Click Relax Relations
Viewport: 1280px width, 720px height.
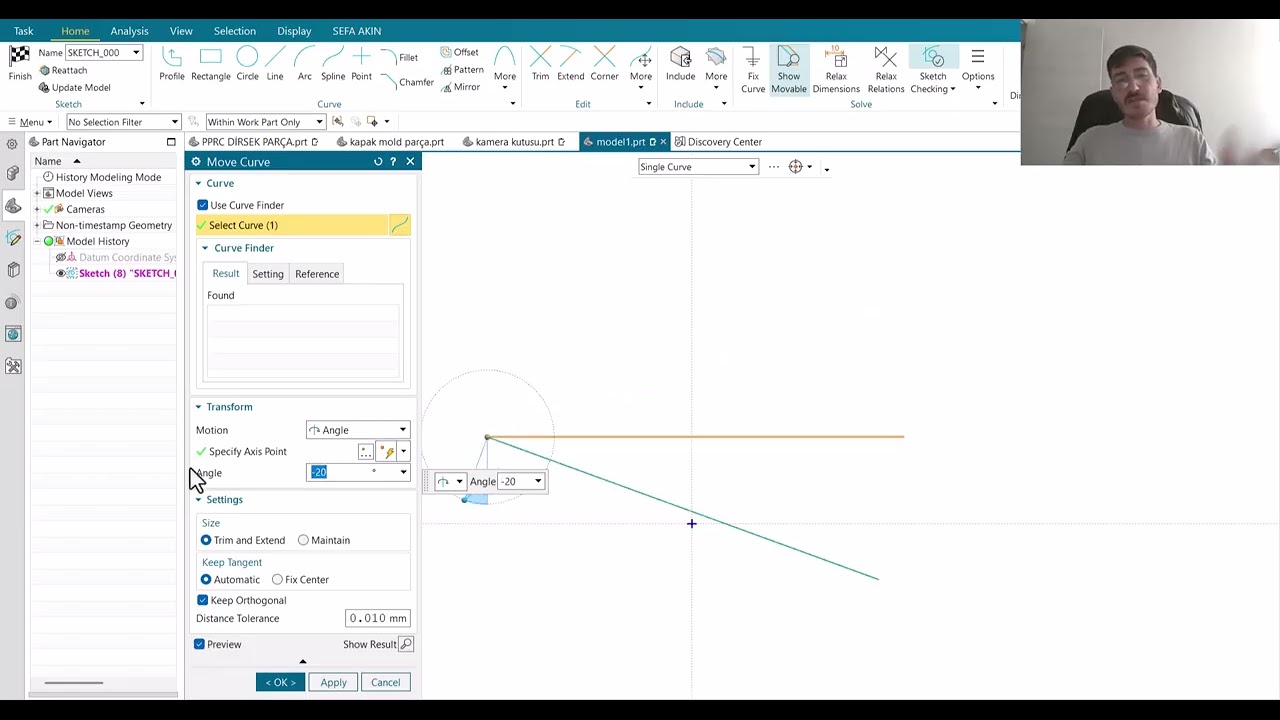[x=885, y=70]
